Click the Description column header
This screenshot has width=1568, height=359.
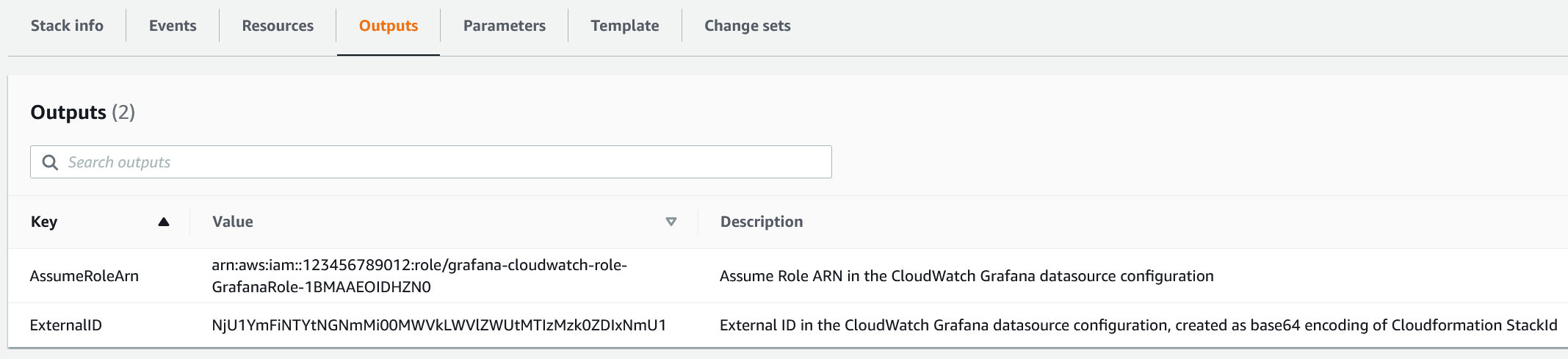click(762, 222)
